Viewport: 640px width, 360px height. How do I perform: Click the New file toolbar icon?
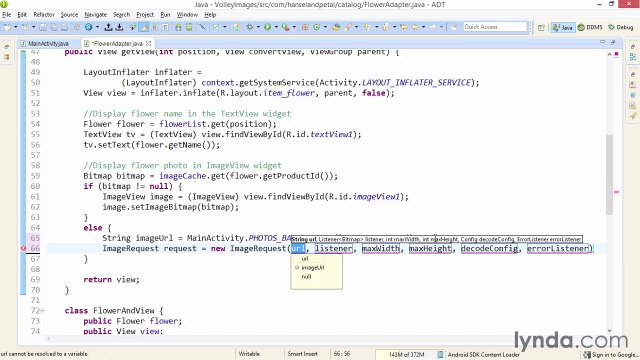(x=7, y=27)
